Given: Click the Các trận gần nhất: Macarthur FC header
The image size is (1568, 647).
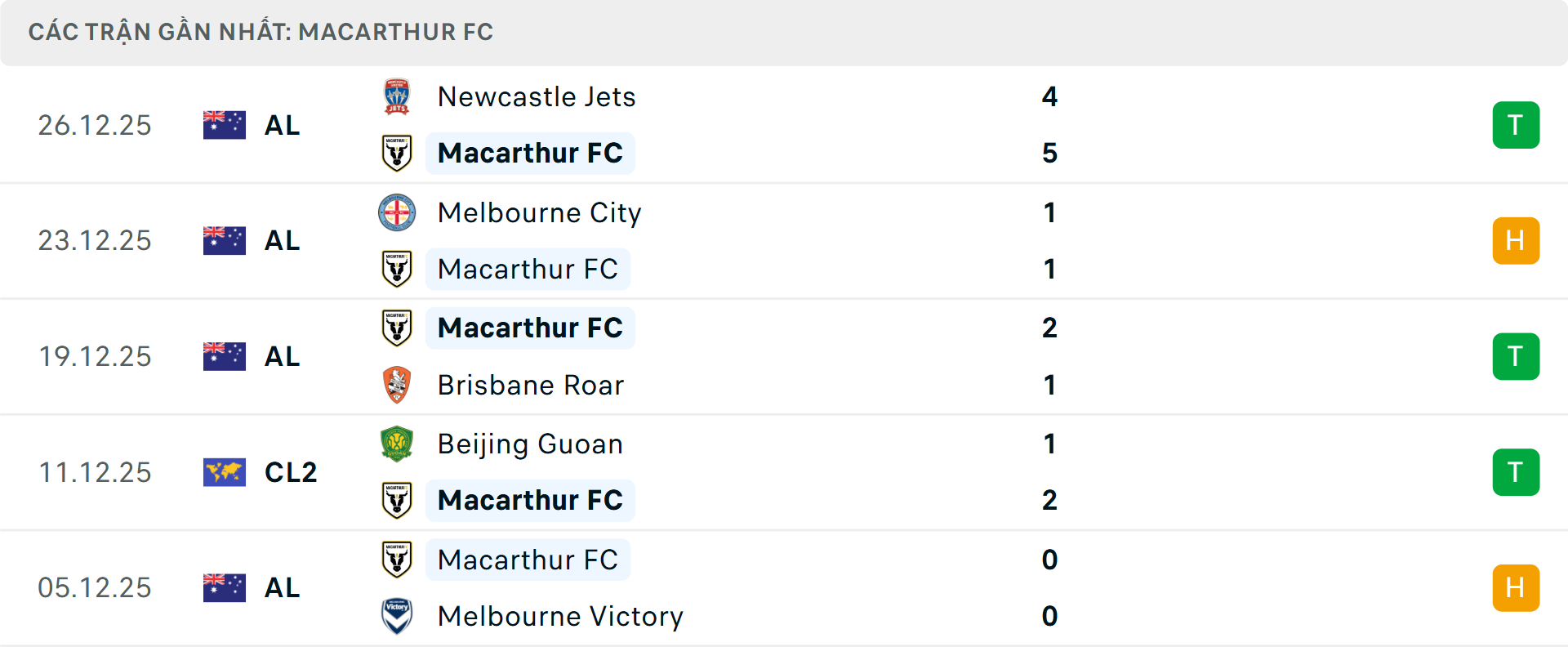Looking at the screenshot, I should (x=261, y=32).
